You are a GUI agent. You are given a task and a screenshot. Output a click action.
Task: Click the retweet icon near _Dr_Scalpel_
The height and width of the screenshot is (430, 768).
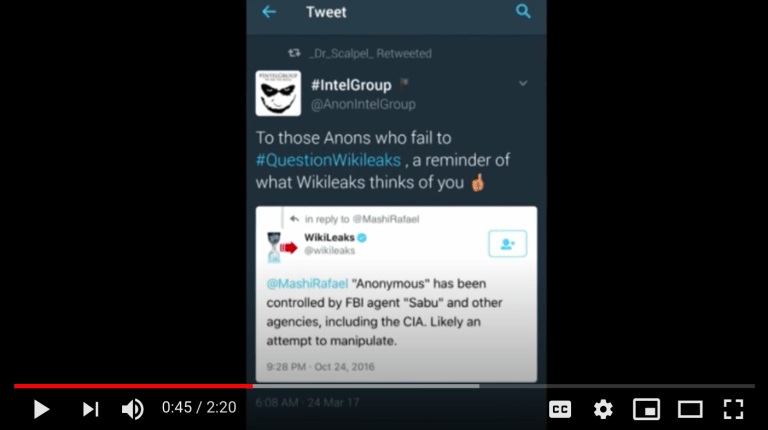click(x=294, y=53)
